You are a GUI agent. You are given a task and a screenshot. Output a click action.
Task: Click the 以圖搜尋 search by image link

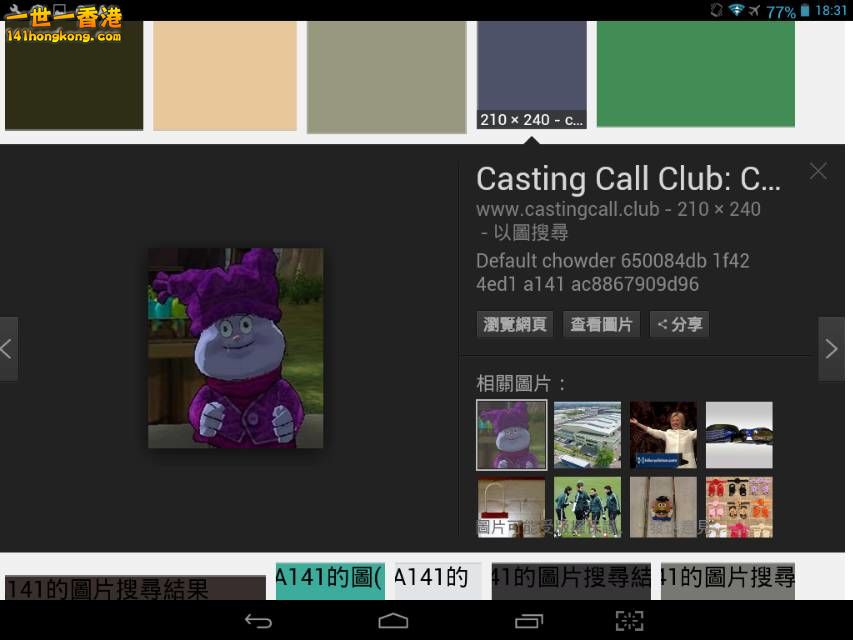(x=531, y=233)
